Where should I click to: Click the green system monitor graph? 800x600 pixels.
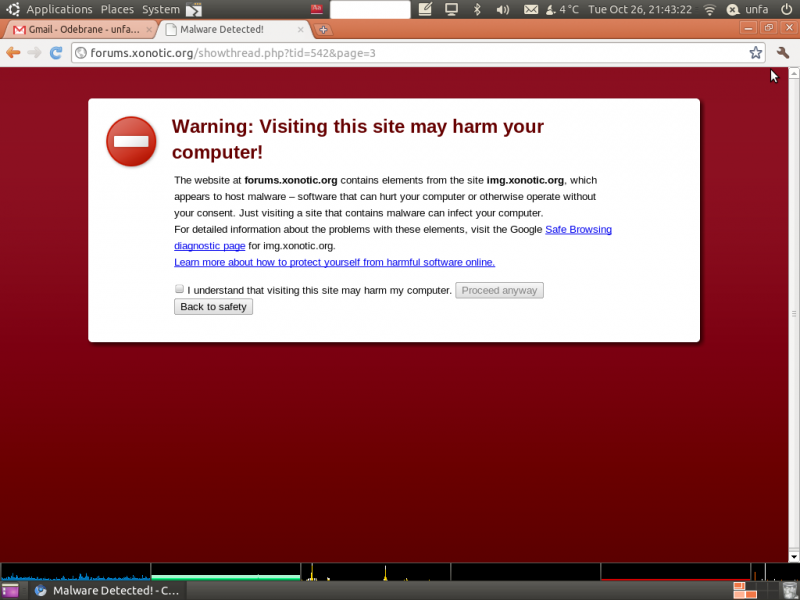tap(226, 572)
